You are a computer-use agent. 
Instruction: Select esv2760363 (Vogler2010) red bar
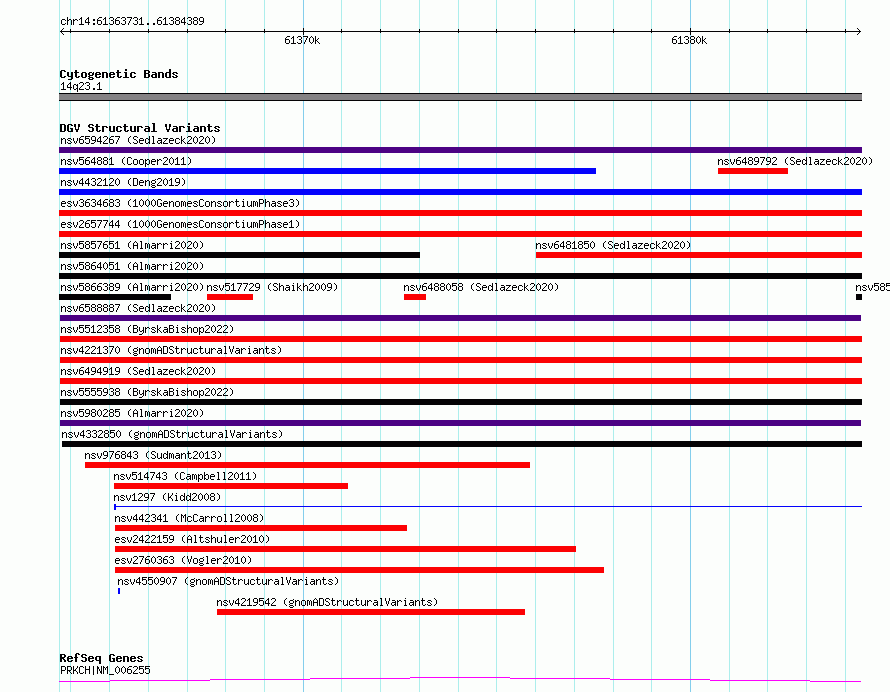coord(359,570)
